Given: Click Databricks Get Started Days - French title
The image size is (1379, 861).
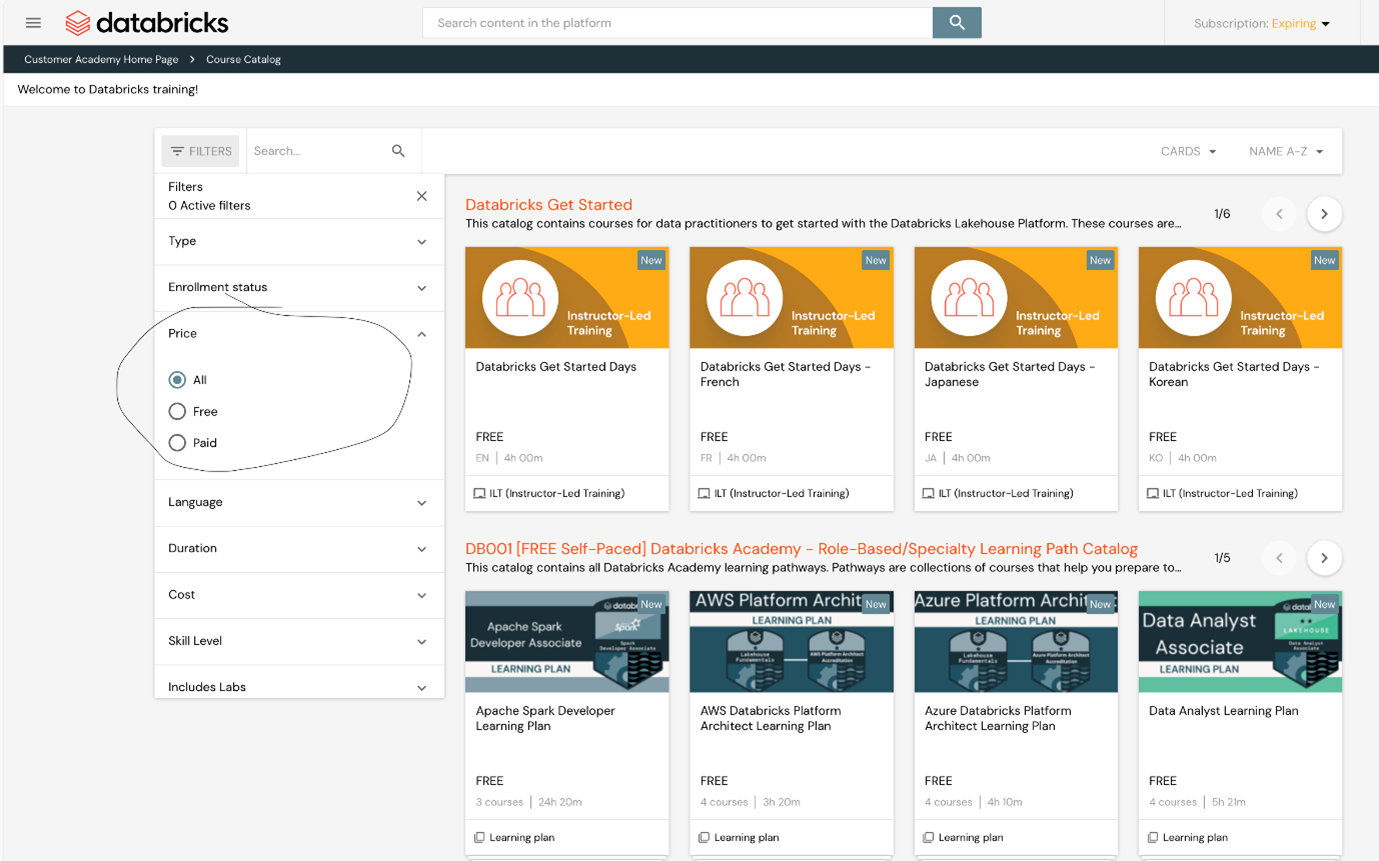Looking at the screenshot, I should [785, 375].
